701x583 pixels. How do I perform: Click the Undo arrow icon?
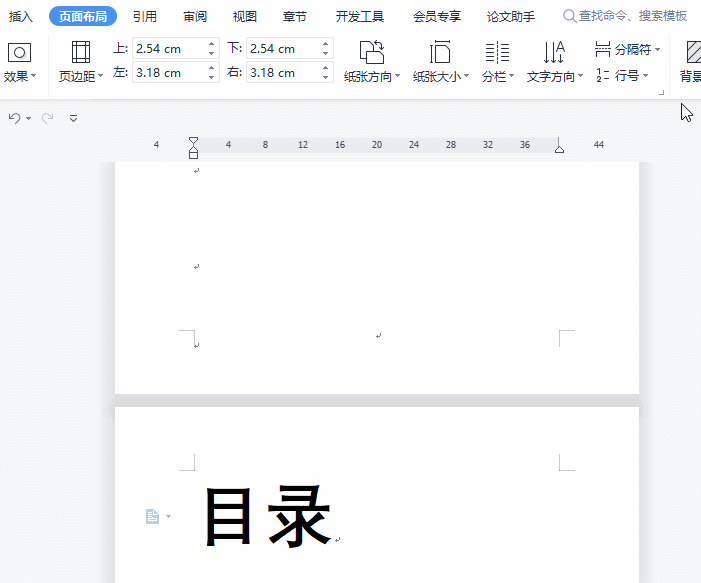pos(15,118)
